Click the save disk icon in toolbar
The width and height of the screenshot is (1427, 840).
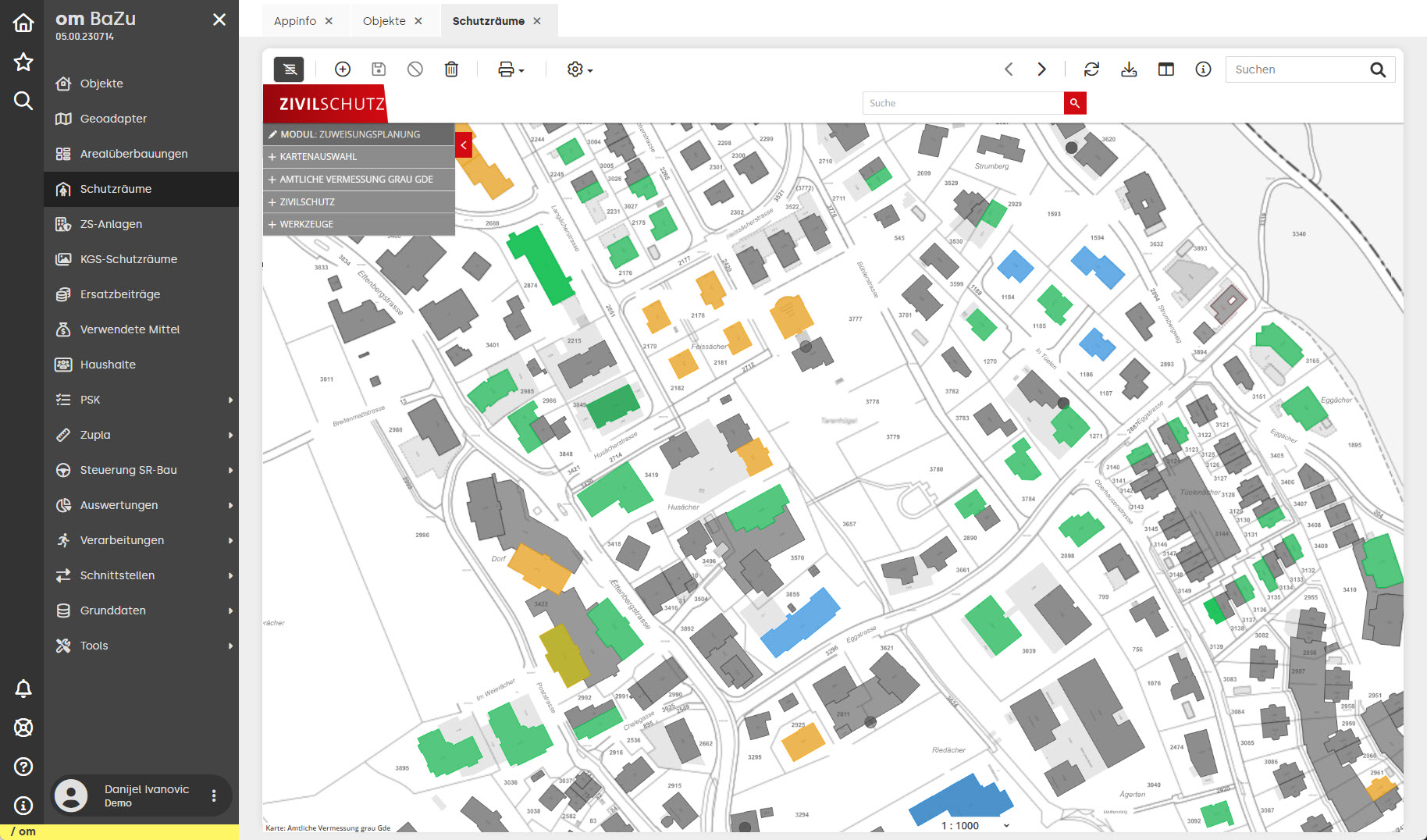(x=379, y=69)
